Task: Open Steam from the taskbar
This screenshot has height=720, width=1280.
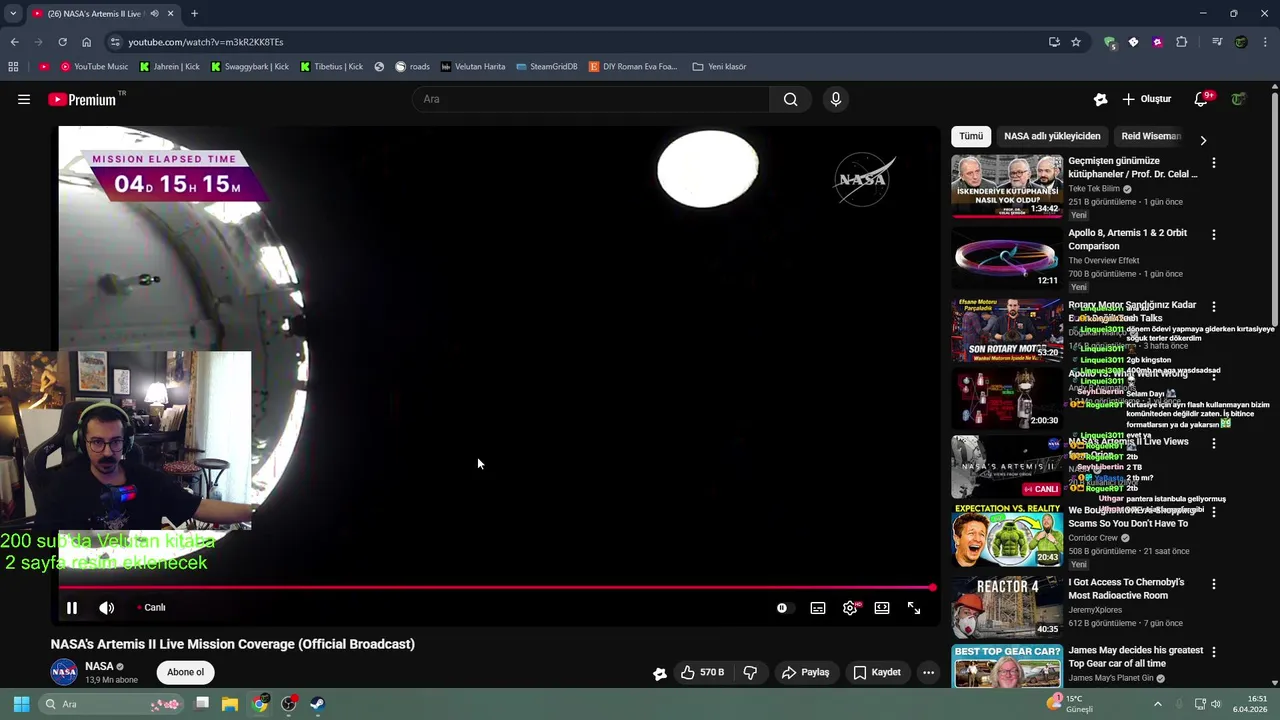Action: (x=317, y=704)
